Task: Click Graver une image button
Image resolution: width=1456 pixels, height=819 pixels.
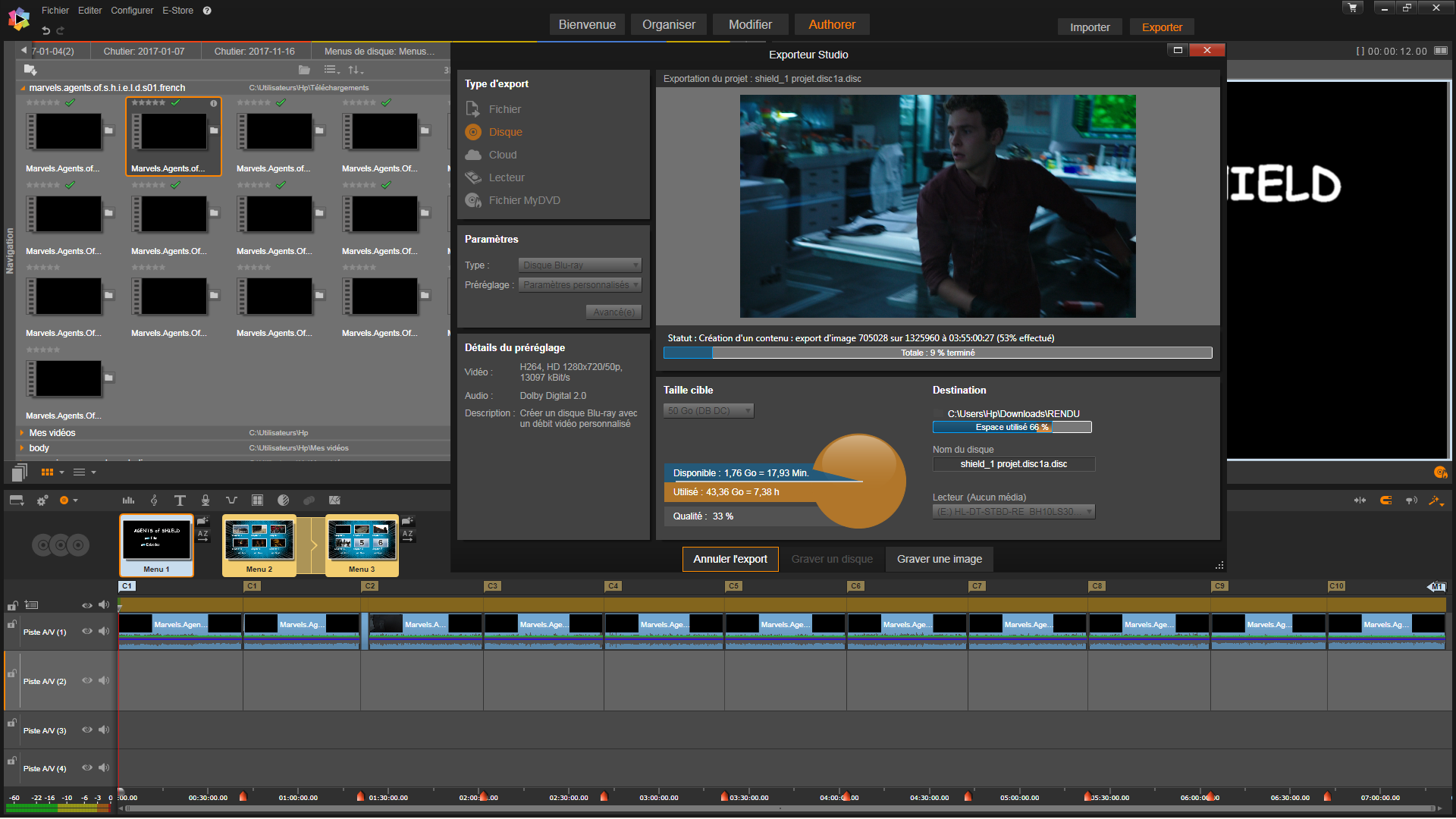Action: [939, 559]
